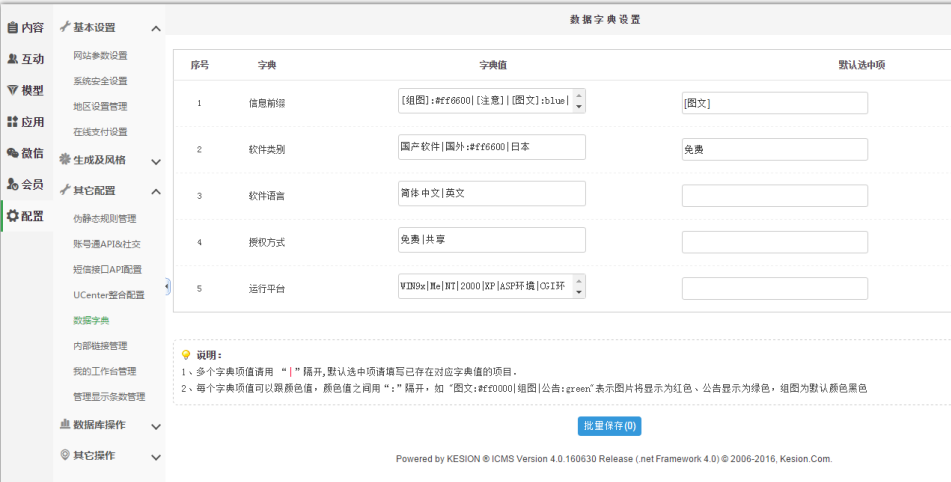This screenshot has width=951, height=482.
Task: Open the 互动 interaction section icon
Action: click(13, 59)
